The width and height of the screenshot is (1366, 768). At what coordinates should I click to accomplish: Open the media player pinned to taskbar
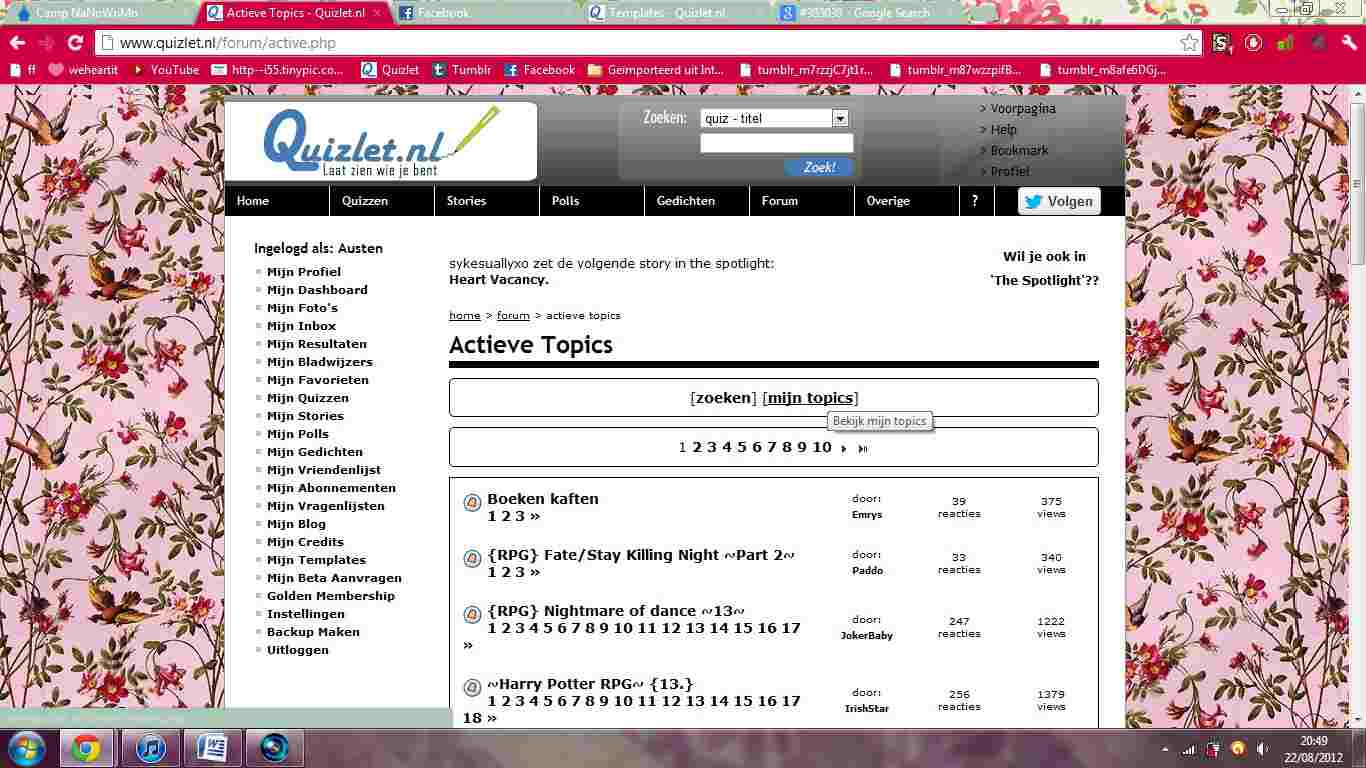point(273,747)
